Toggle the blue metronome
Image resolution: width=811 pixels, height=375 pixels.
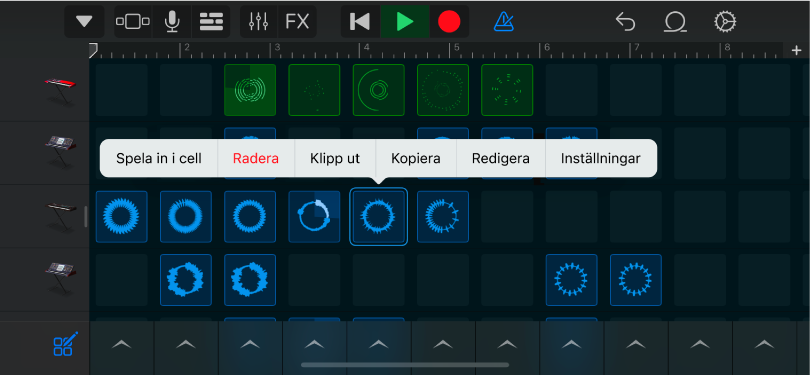pos(503,22)
